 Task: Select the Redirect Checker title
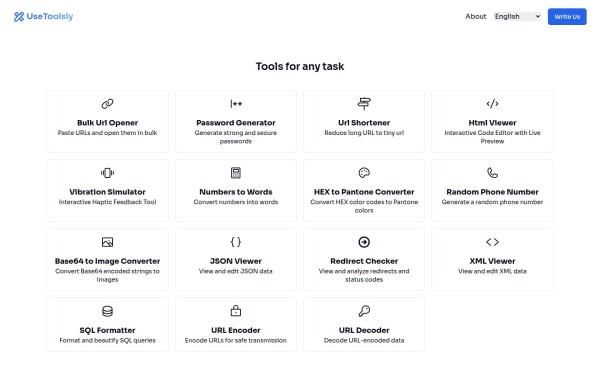364,261
